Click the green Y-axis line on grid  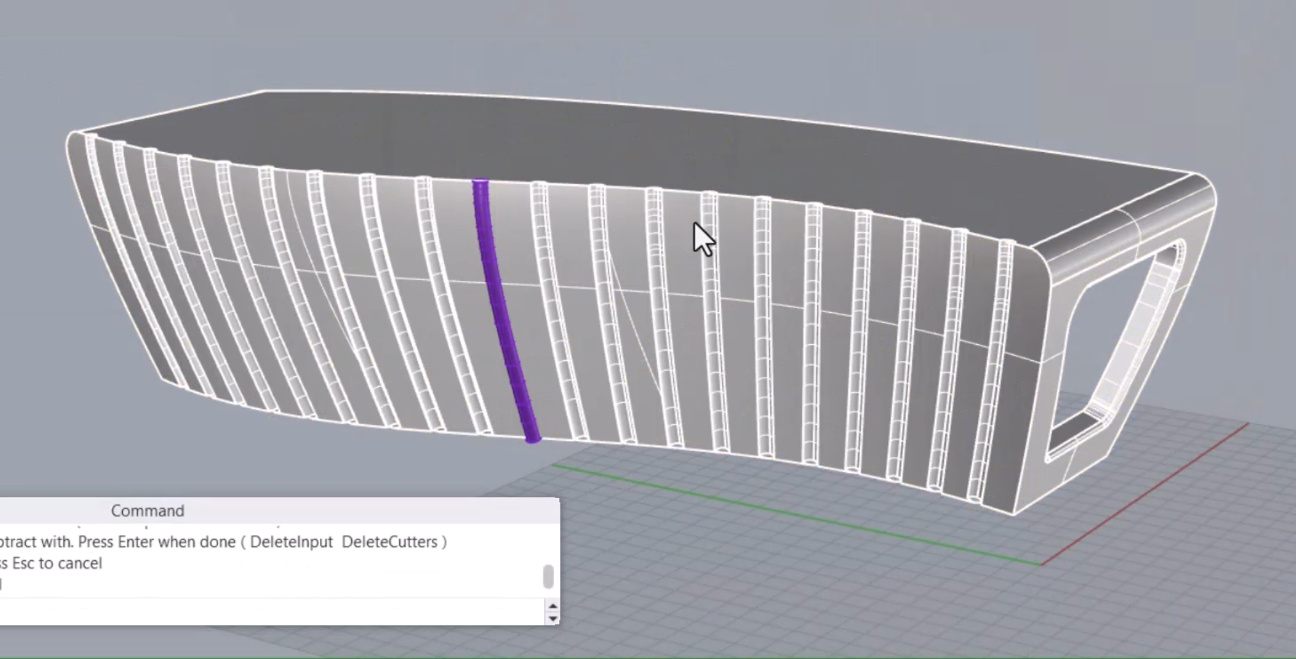[750, 508]
